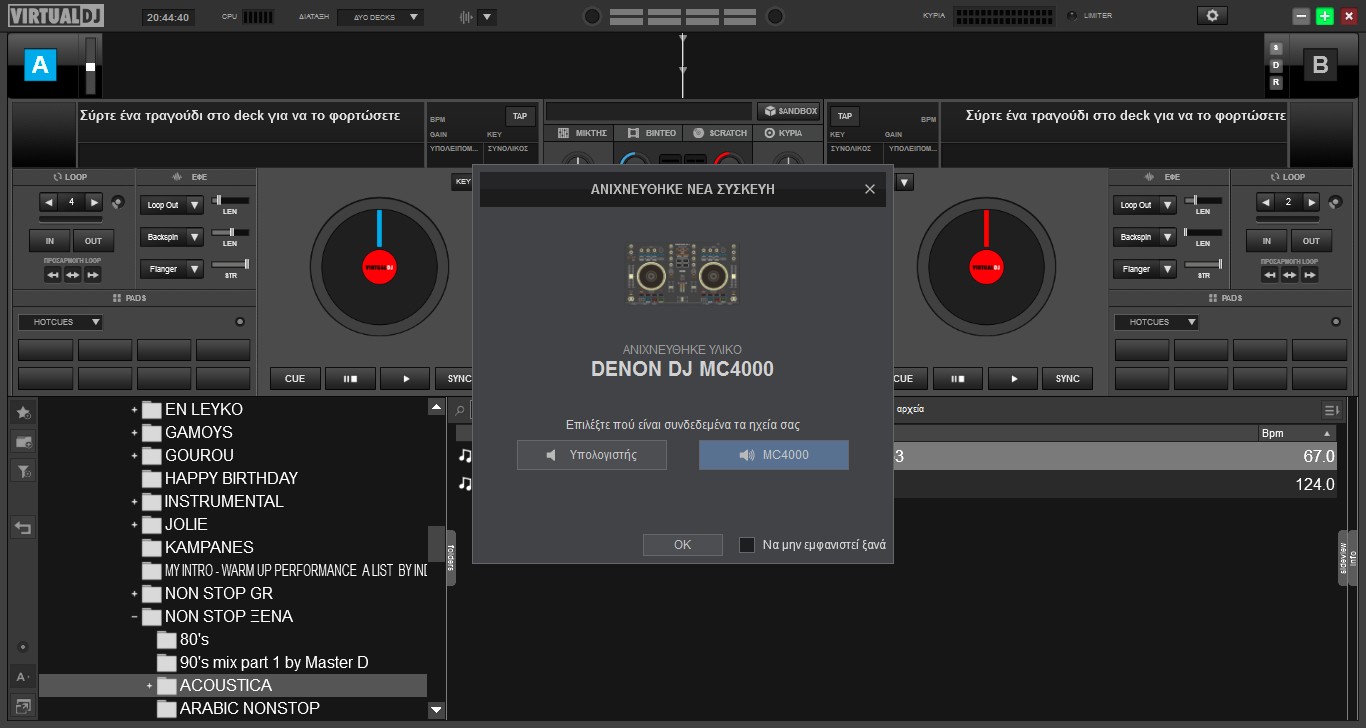Expand the ACOUSTICA folder
This screenshot has height=728, width=1366.
coord(149,686)
